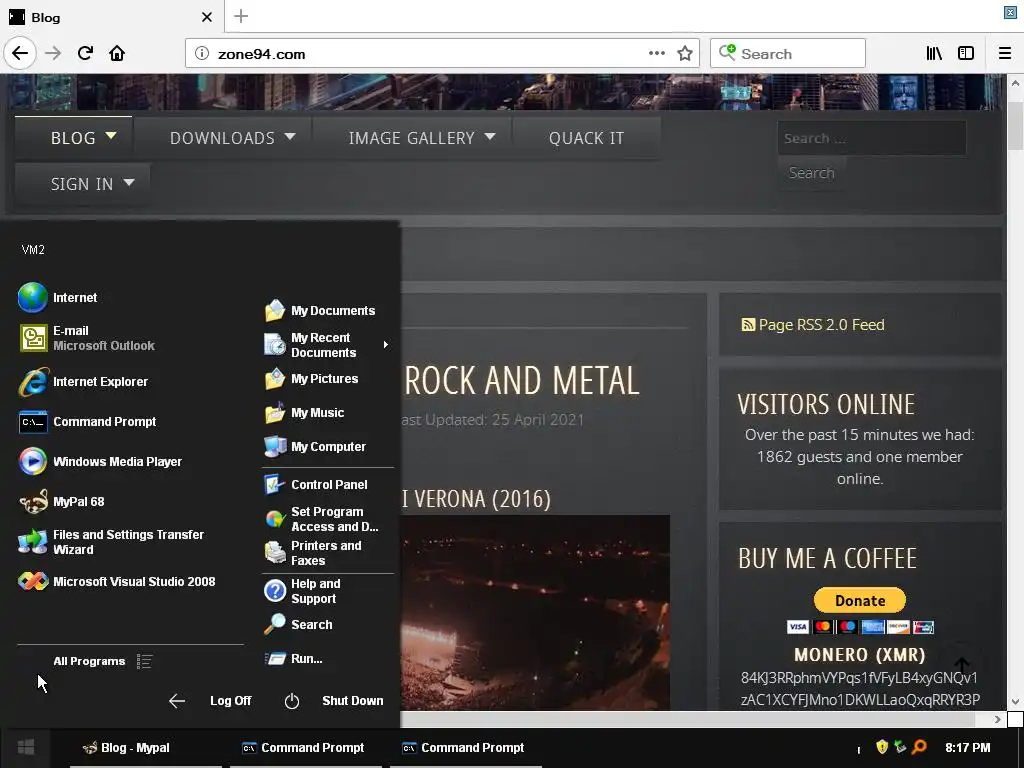
Task: Launch E-mail Microsoft Outlook from Start menu
Action: point(87,338)
